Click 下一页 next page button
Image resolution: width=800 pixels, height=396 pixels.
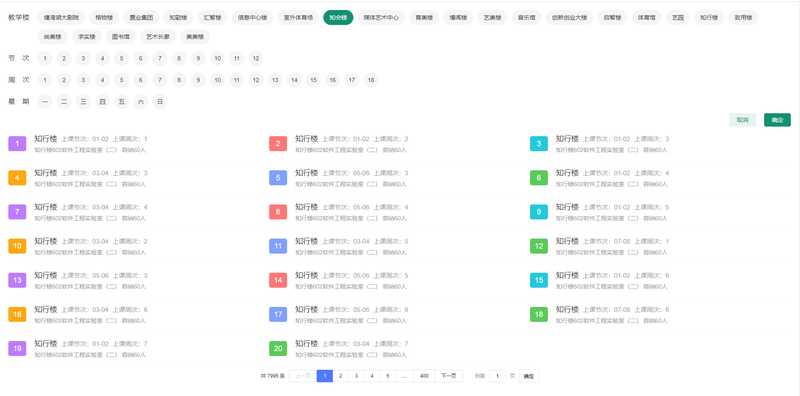point(448,376)
